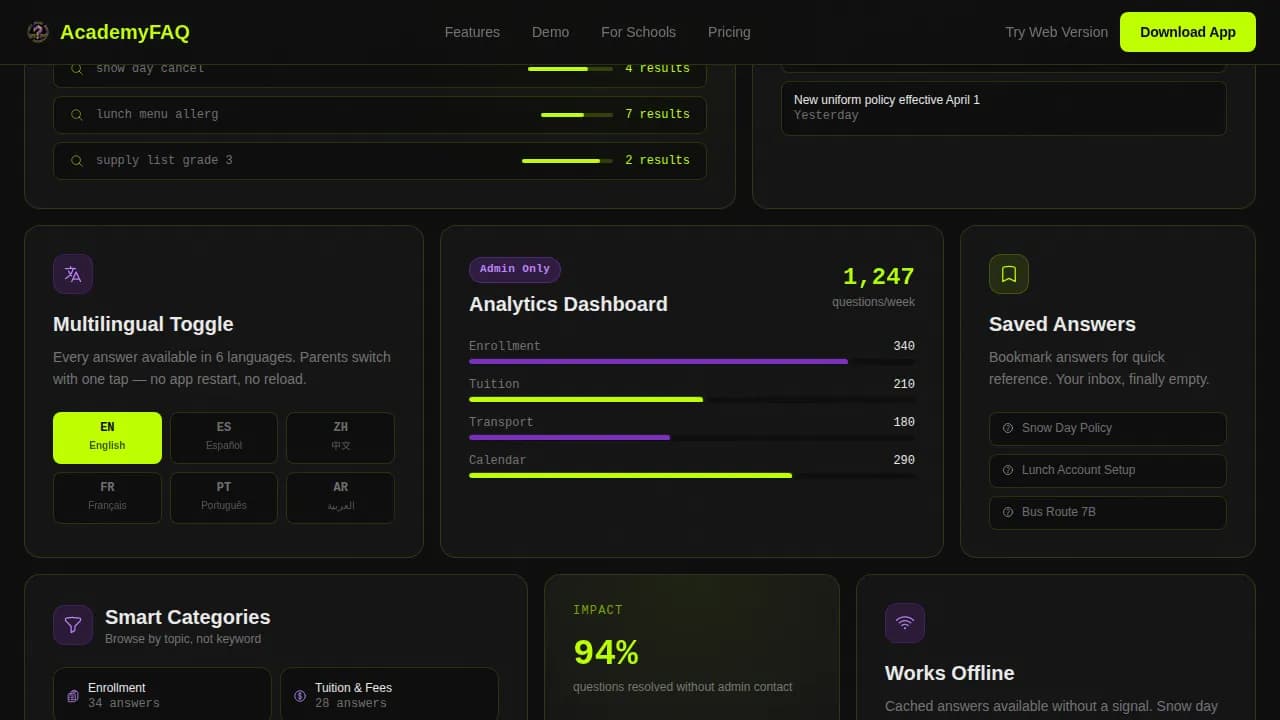Open the Demo nav item
The width and height of the screenshot is (1280, 720).
[550, 32]
